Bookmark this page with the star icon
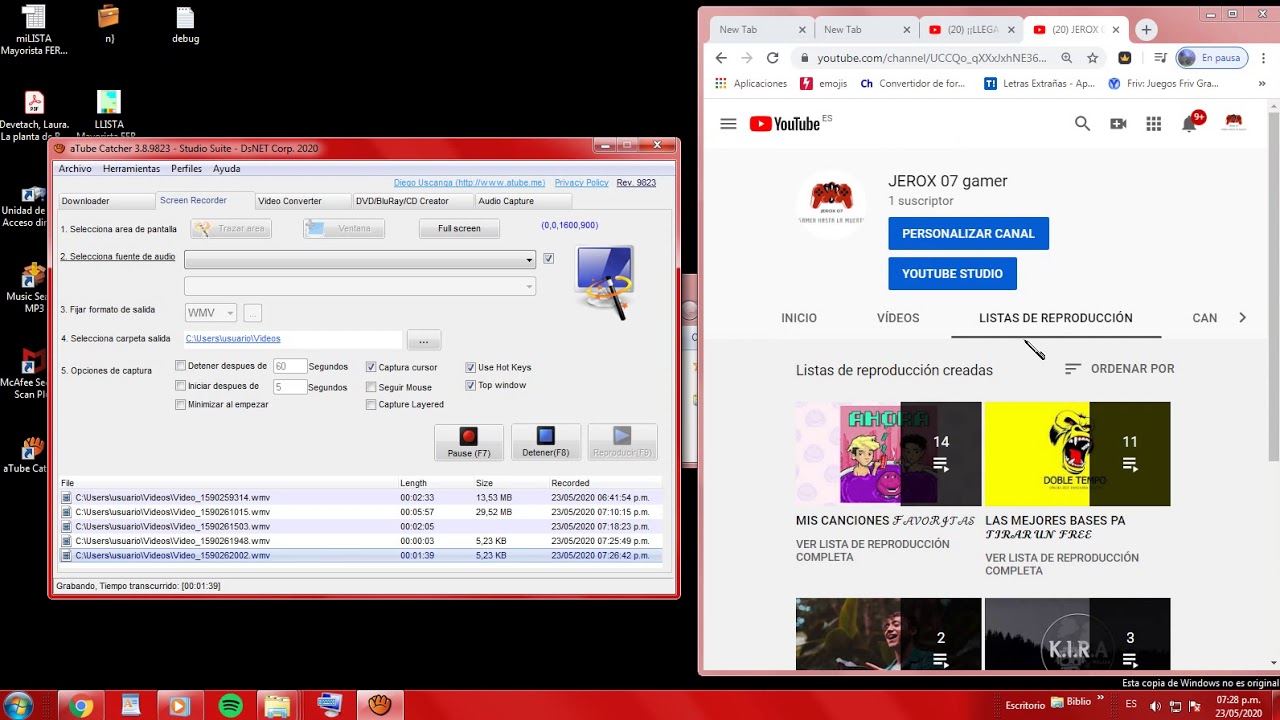The height and width of the screenshot is (720, 1280). tap(1092, 58)
